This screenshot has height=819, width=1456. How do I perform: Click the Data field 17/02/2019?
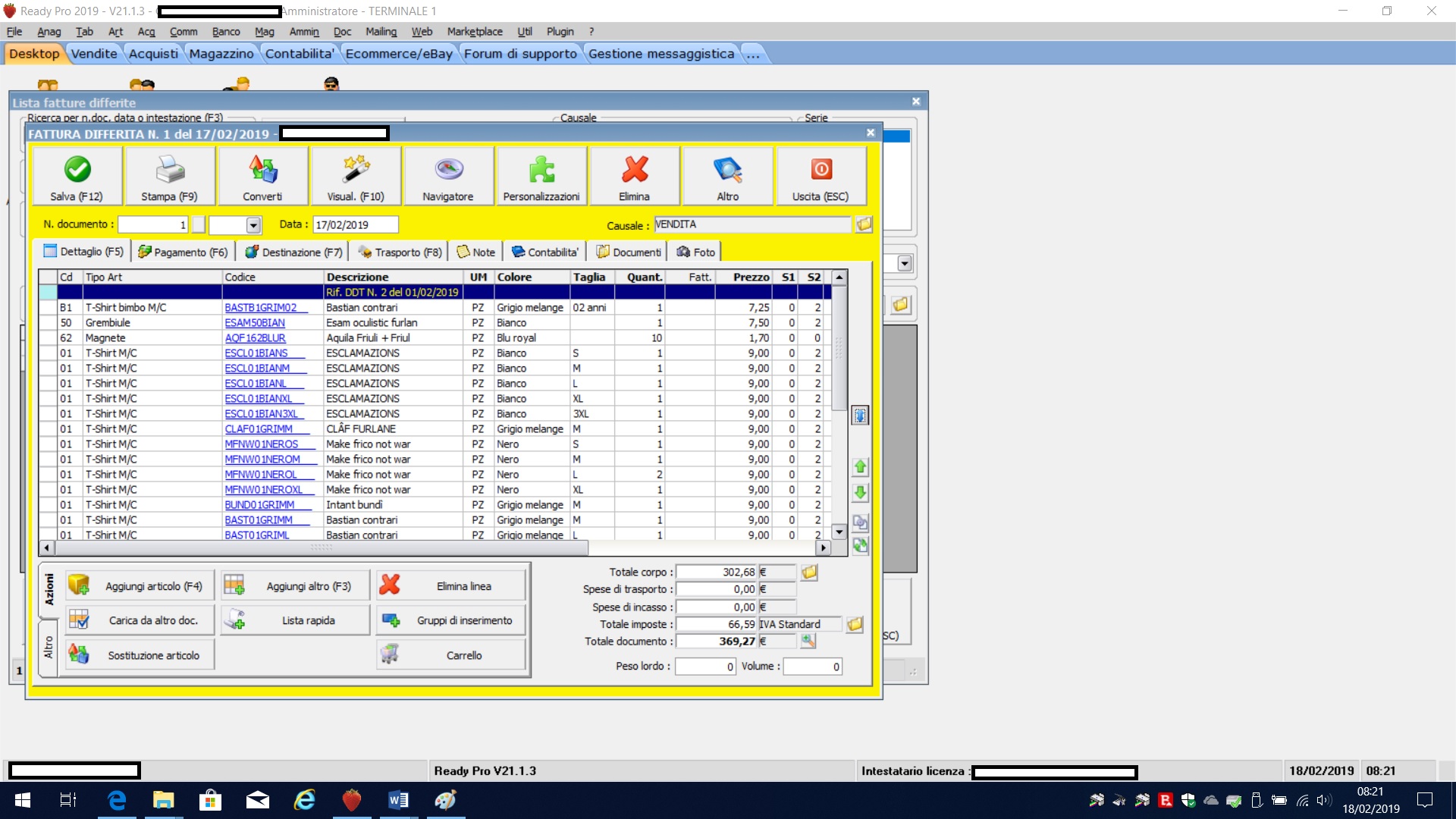point(355,224)
